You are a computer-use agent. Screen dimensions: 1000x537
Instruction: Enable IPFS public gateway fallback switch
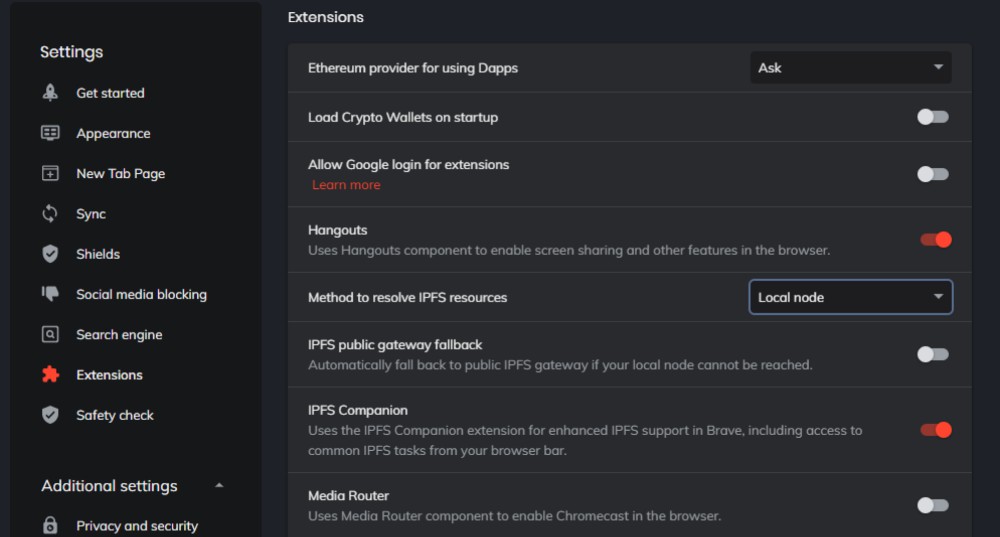pyautogui.click(x=933, y=354)
